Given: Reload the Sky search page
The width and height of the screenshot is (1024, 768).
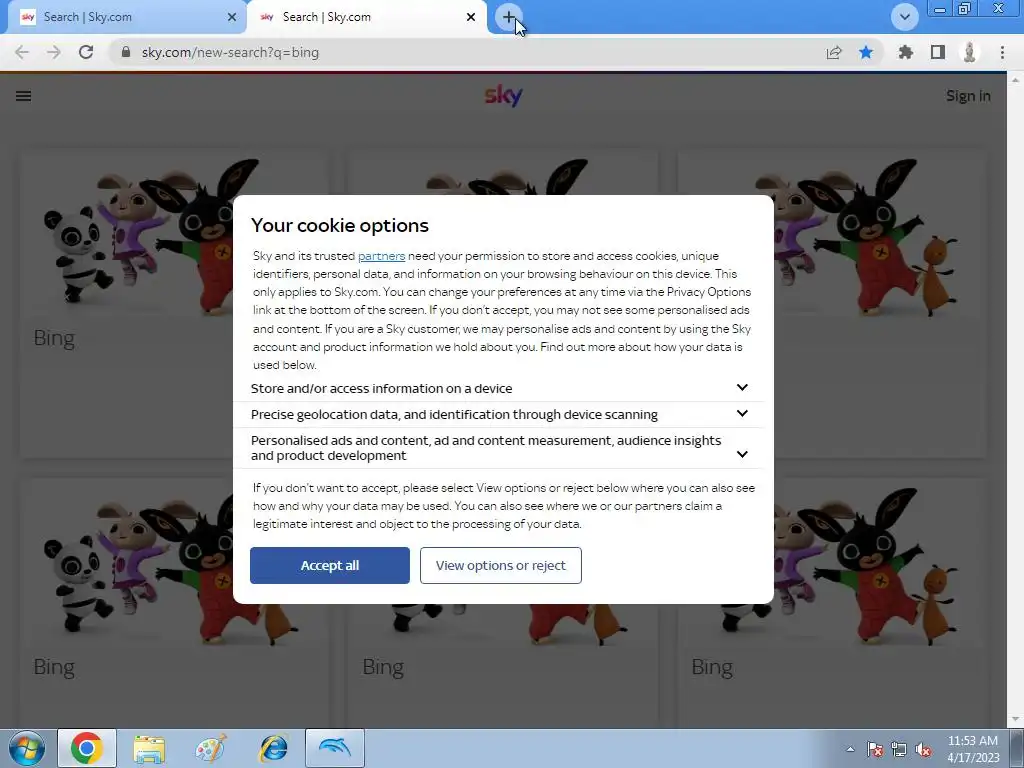Looking at the screenshot, I should tap(86, 52).
